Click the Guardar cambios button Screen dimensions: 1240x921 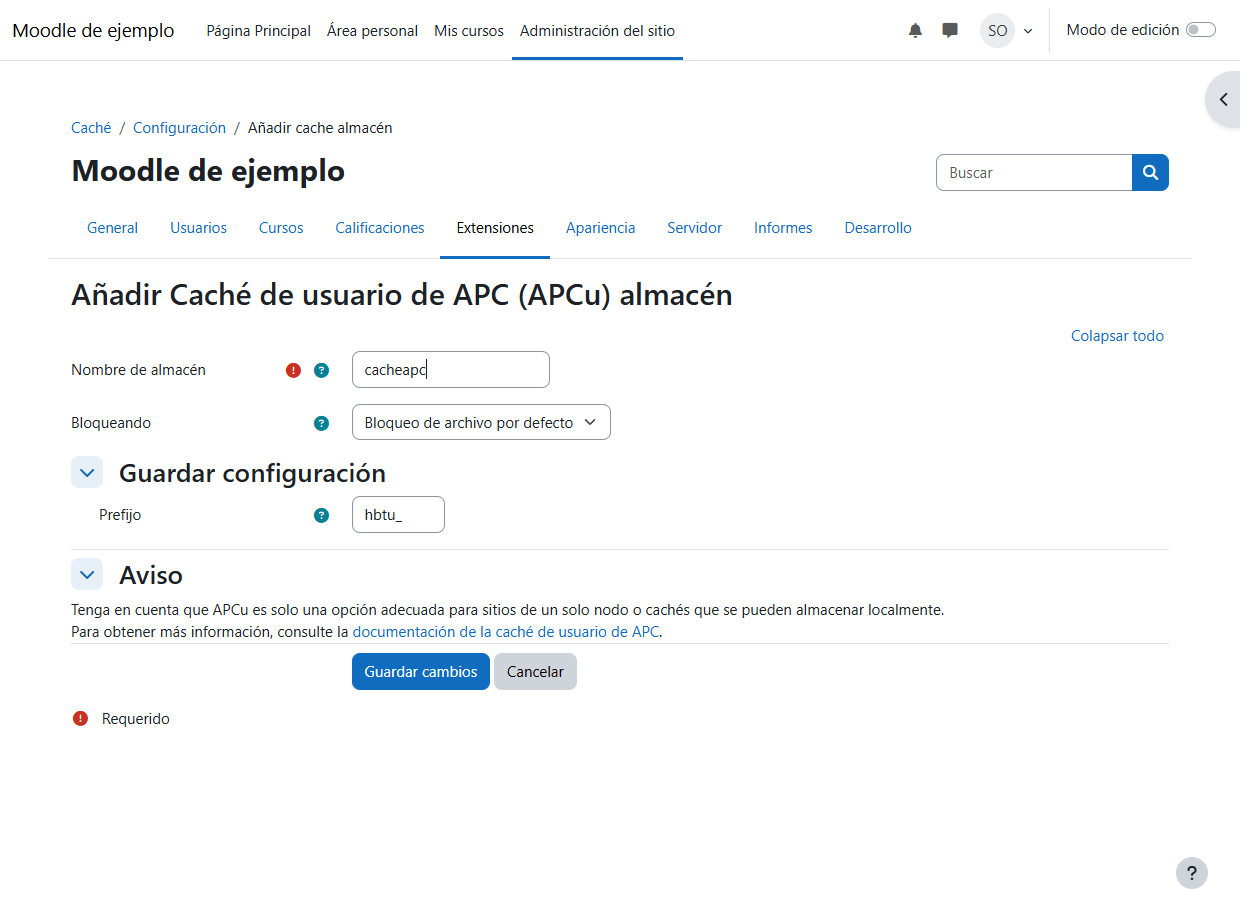[420, 672]
